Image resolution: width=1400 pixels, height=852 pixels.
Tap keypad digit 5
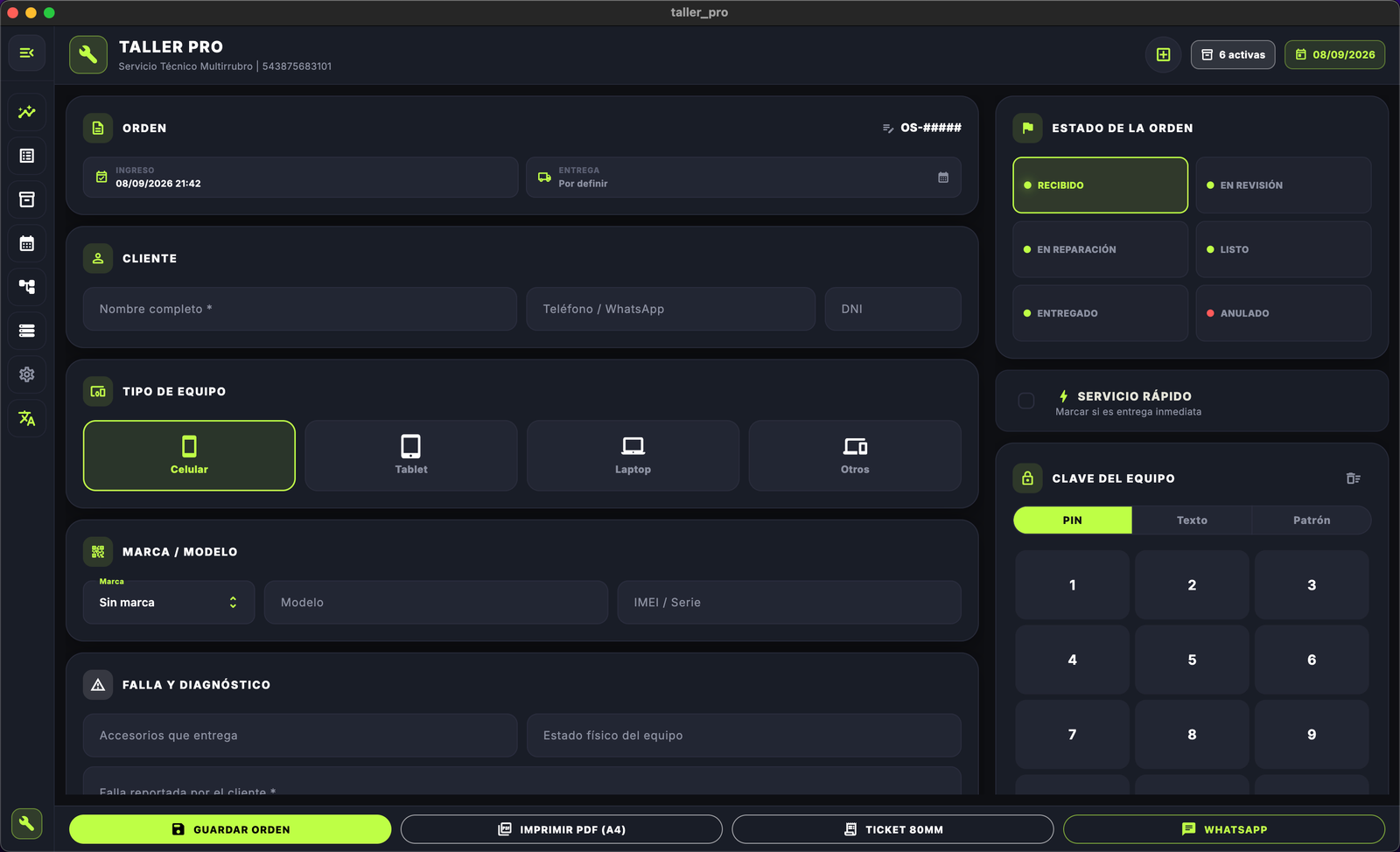tap(1192, 660)
